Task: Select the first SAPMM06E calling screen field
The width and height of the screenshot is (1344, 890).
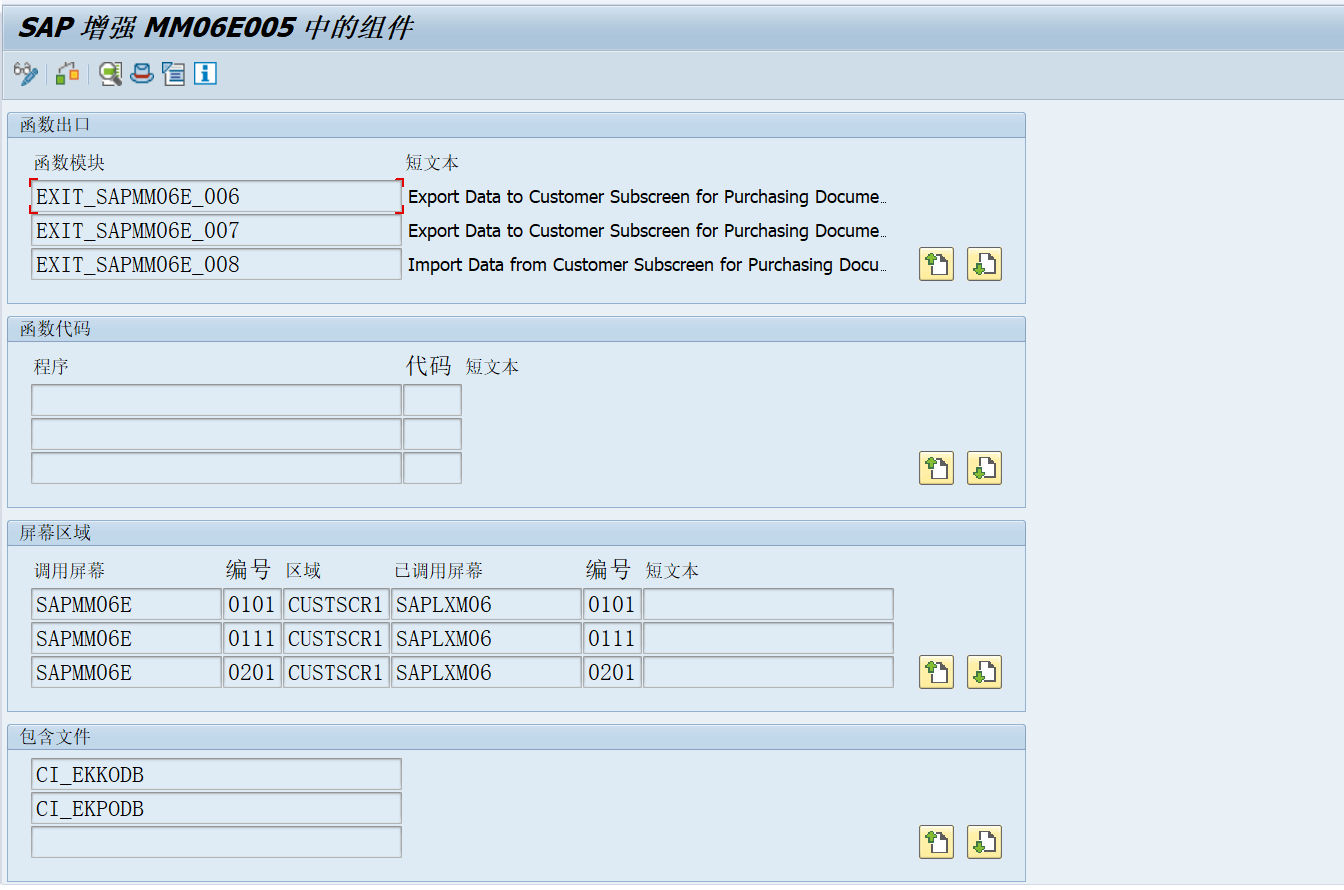Action: pos(125,604)
